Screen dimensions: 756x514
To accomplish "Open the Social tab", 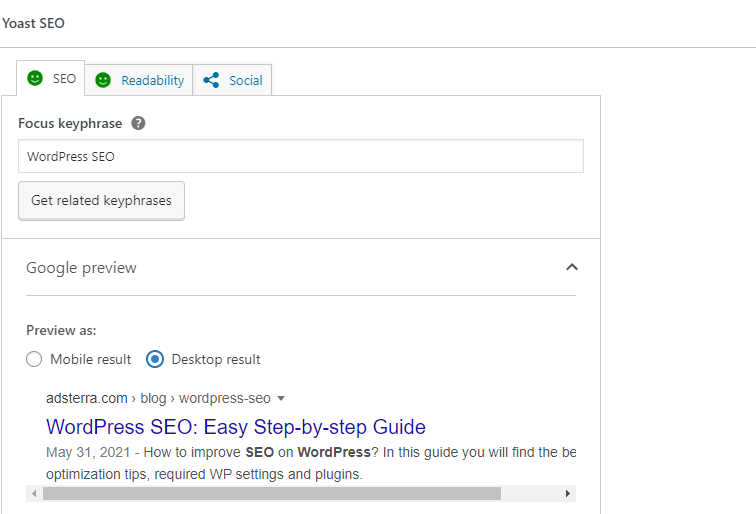I will (x=232, y=80).
